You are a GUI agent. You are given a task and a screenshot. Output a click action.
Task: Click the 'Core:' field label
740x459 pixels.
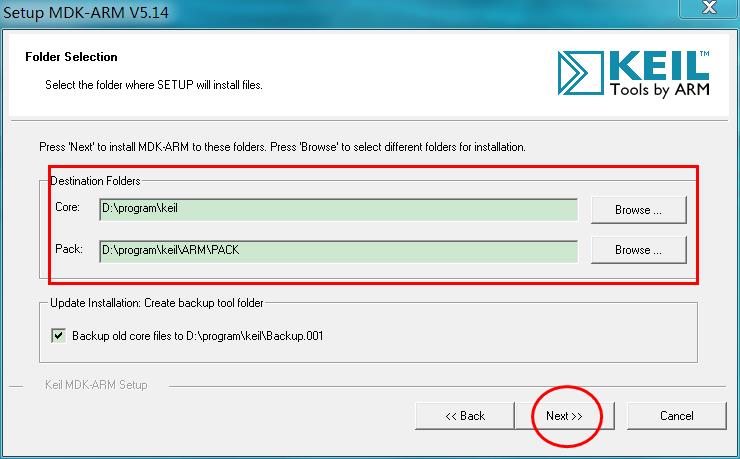pyautogui.click(x=67, y=207)
